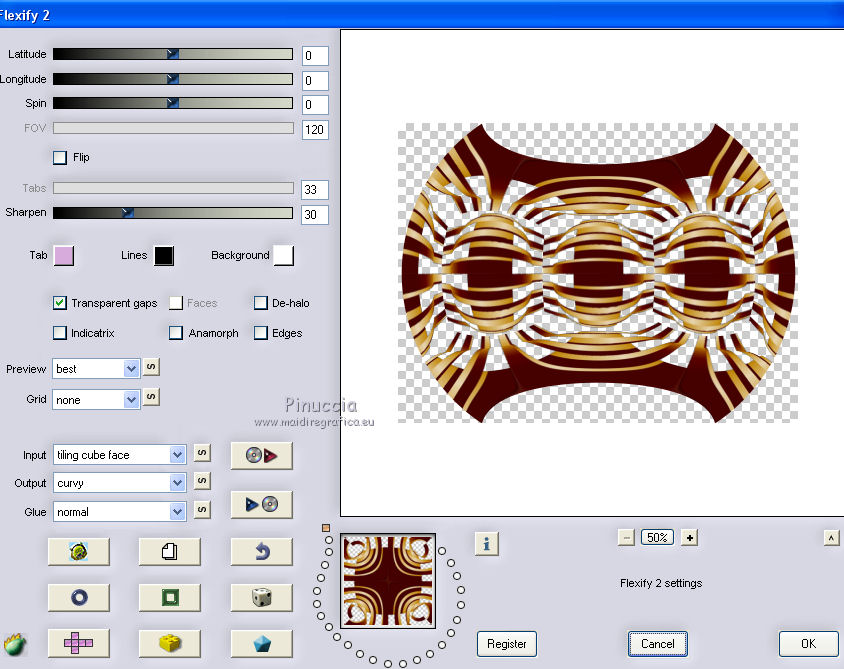The image size is (844, 669).
Task: Click the blue undo arrow button
Action: (262, 551)
